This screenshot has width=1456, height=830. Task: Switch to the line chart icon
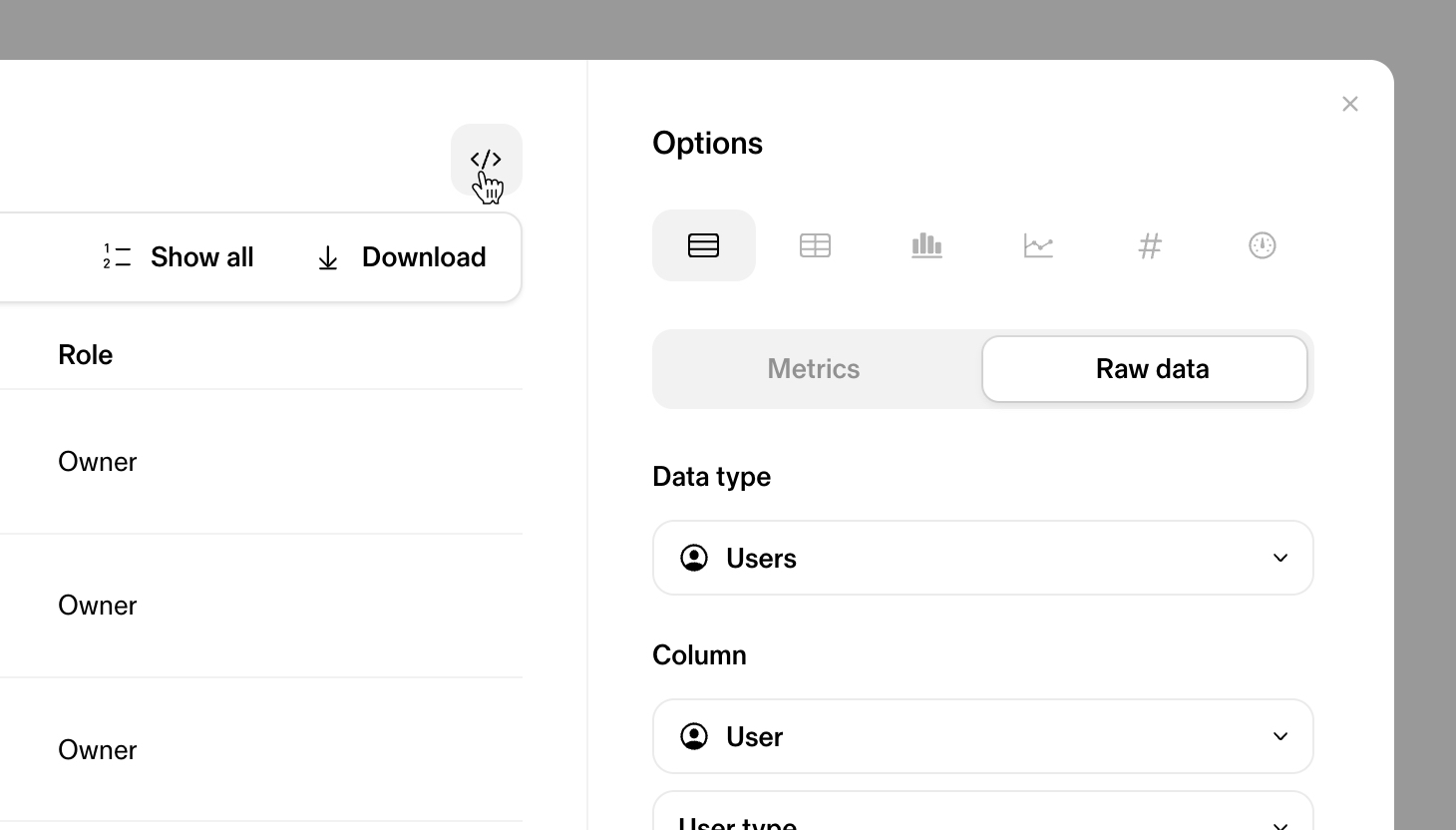[1039, 245]
